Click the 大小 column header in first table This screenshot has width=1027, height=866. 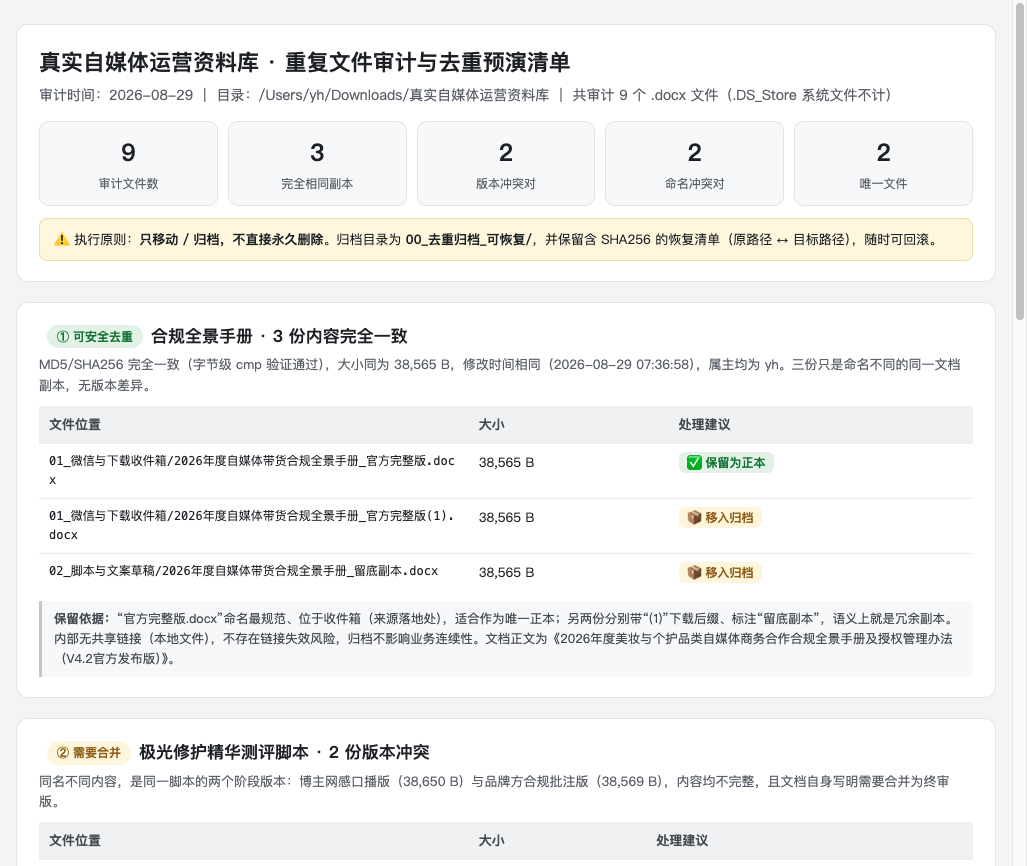pos(491,424)
